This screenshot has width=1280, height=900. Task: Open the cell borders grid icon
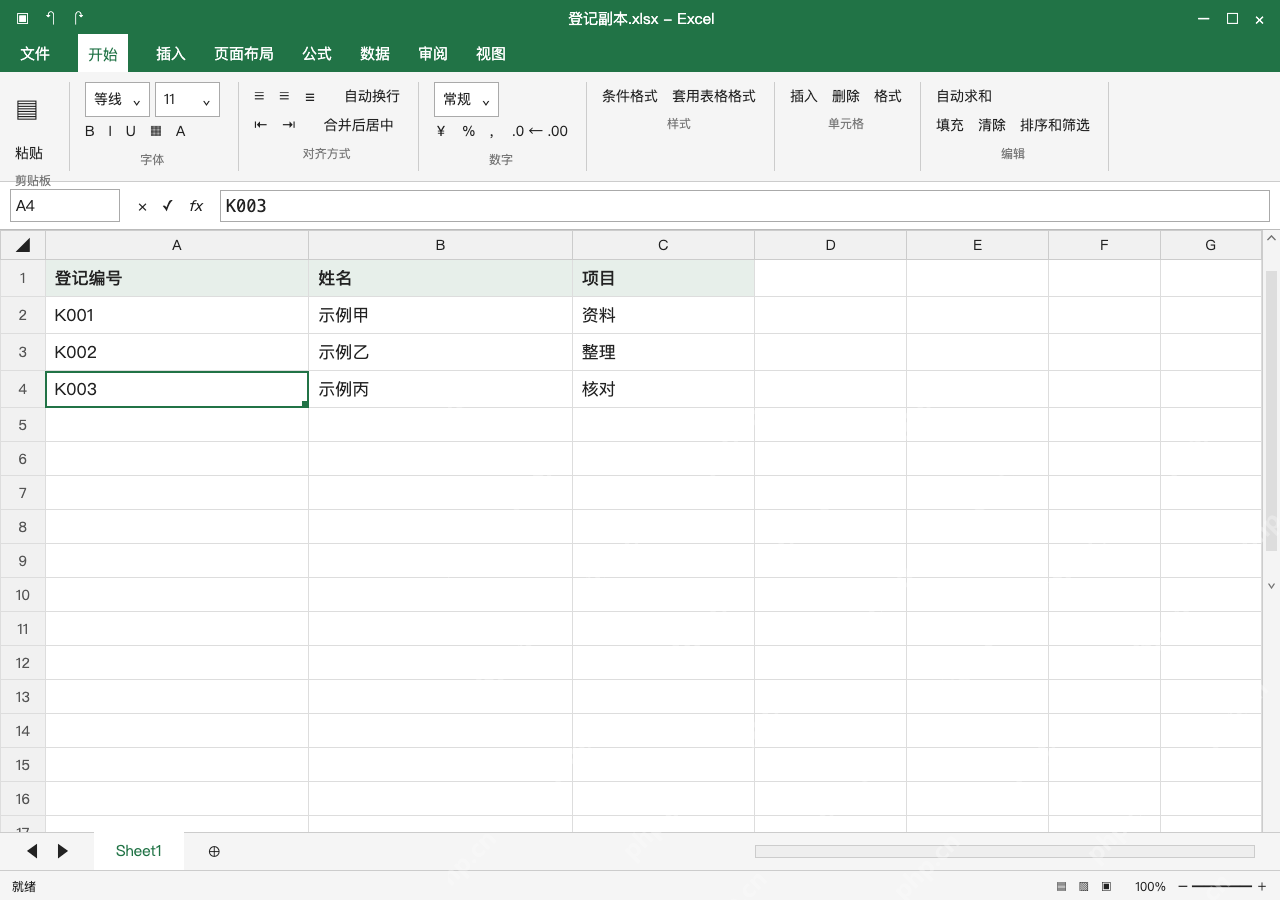click(x=156, y=131)
